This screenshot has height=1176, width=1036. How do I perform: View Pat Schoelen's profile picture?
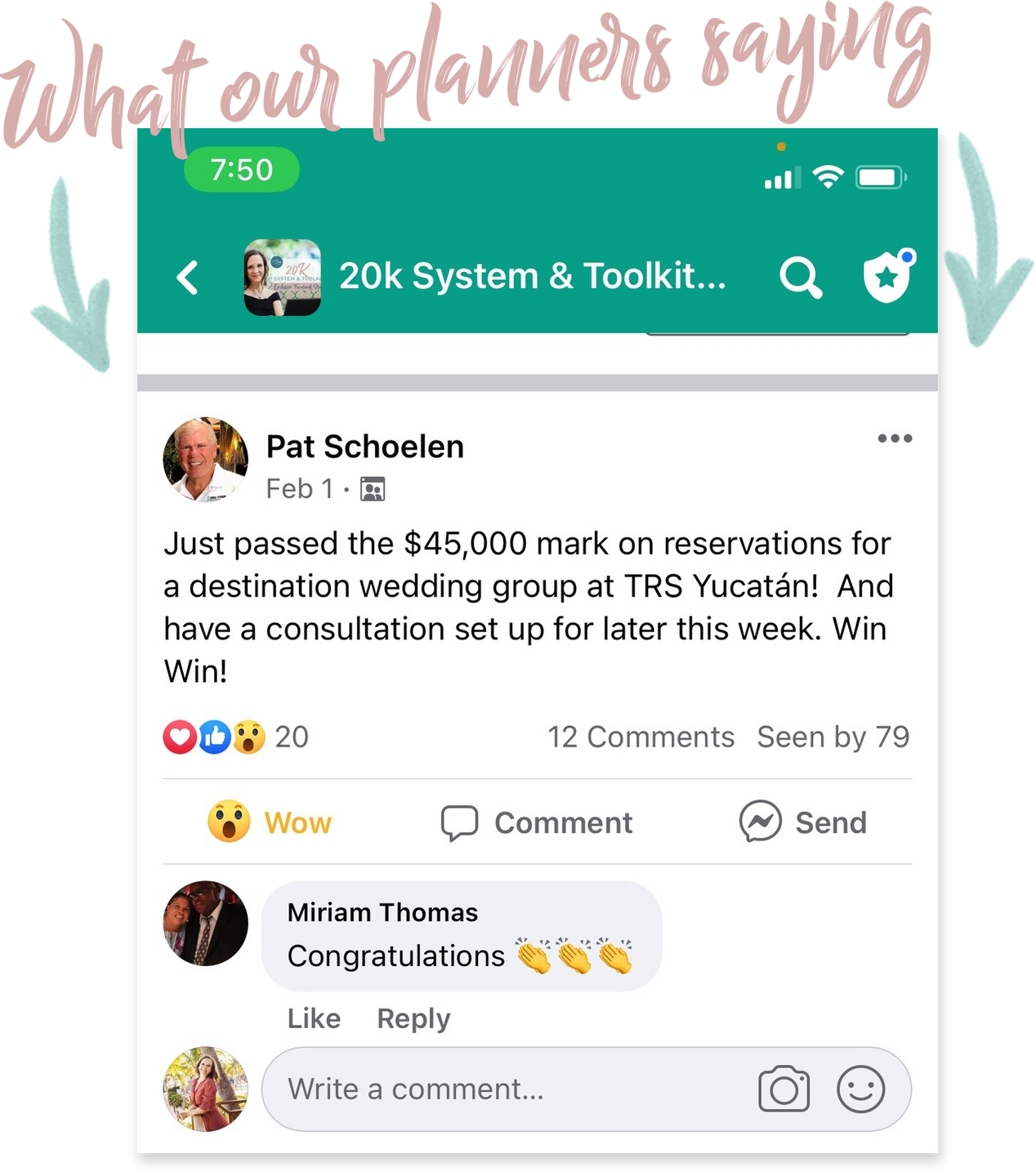206,460
